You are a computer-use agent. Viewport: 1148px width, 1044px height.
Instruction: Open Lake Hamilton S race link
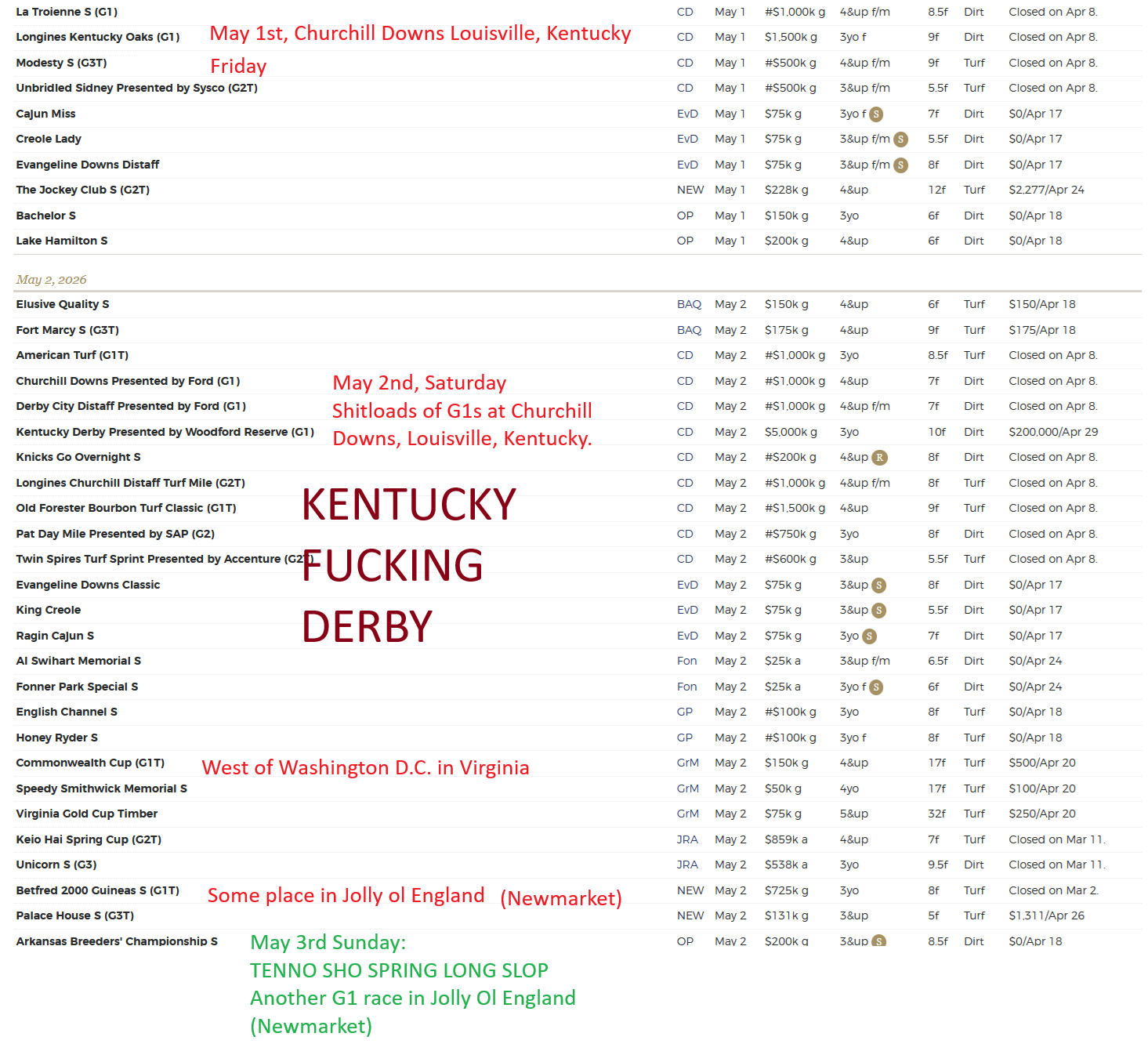coord(61,241)
